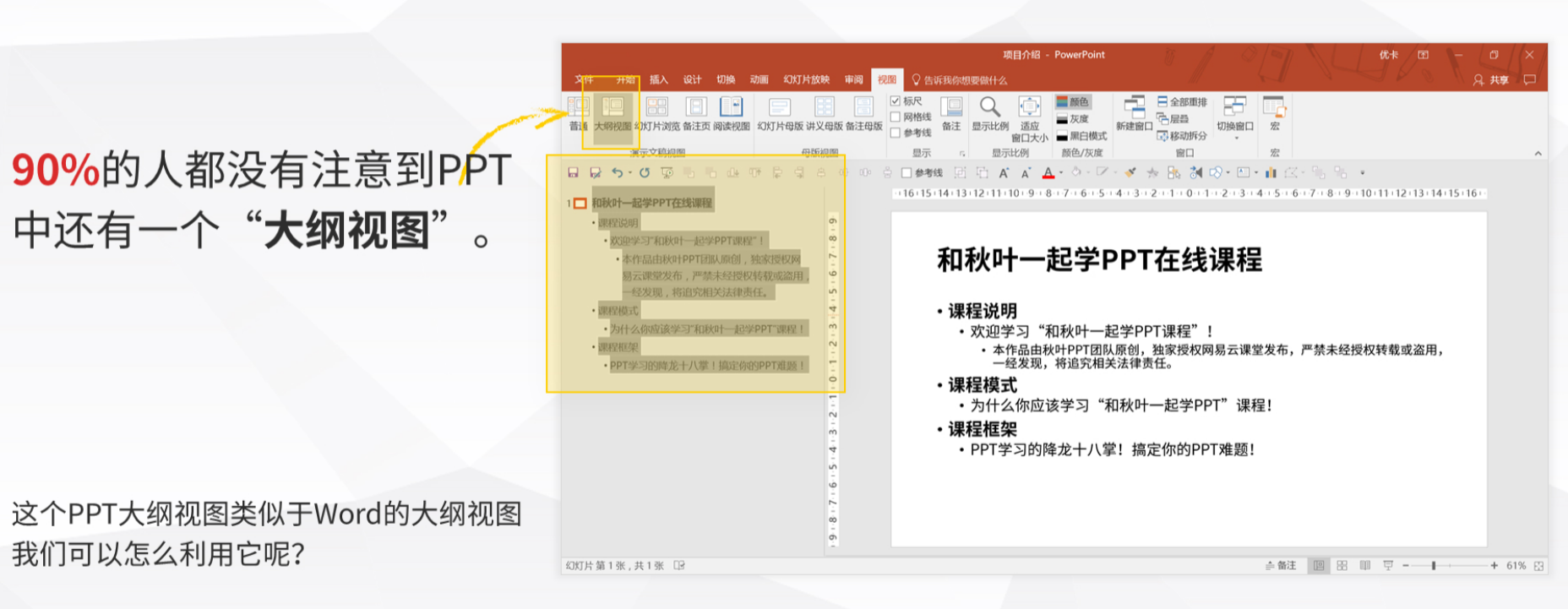Open Notes Master (备注母版) view

coord(863,114)
